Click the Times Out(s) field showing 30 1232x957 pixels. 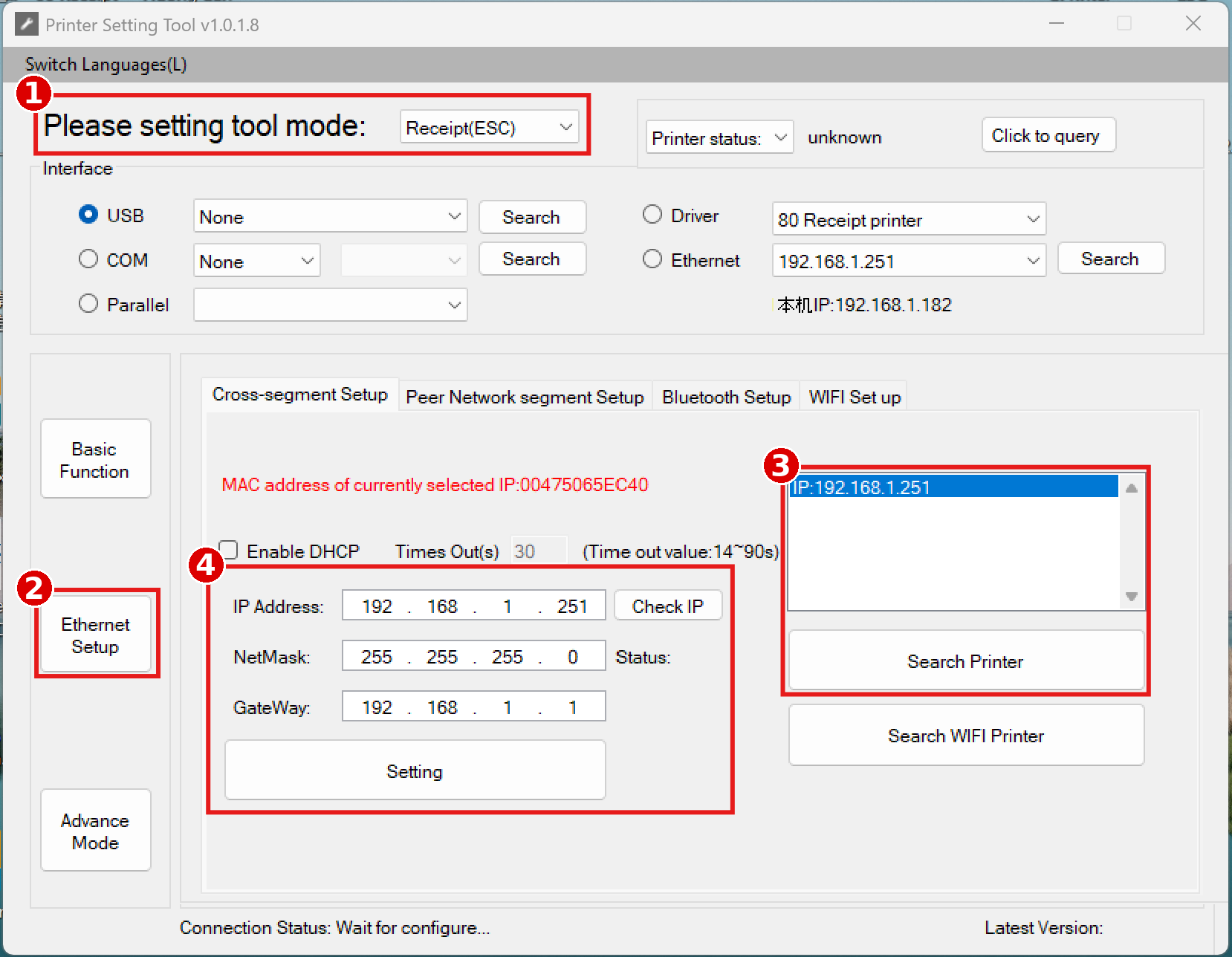pyautogui.click(x=539, y=551)
